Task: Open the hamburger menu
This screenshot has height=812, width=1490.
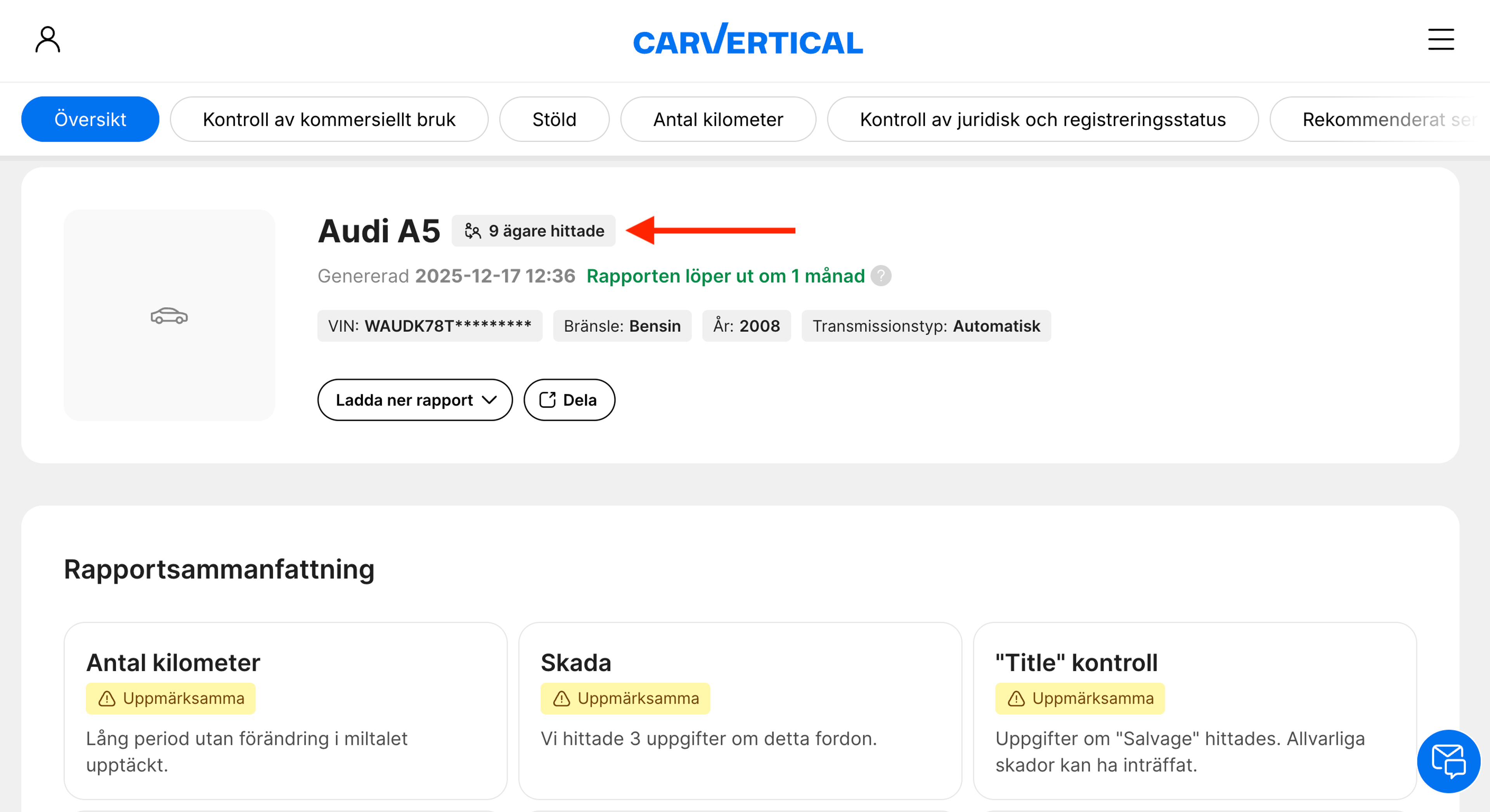Action: pos(1441,39)
